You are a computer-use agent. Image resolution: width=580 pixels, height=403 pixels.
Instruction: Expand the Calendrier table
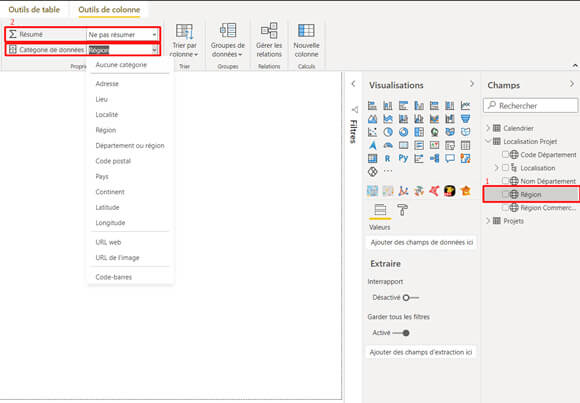(488, 128)
